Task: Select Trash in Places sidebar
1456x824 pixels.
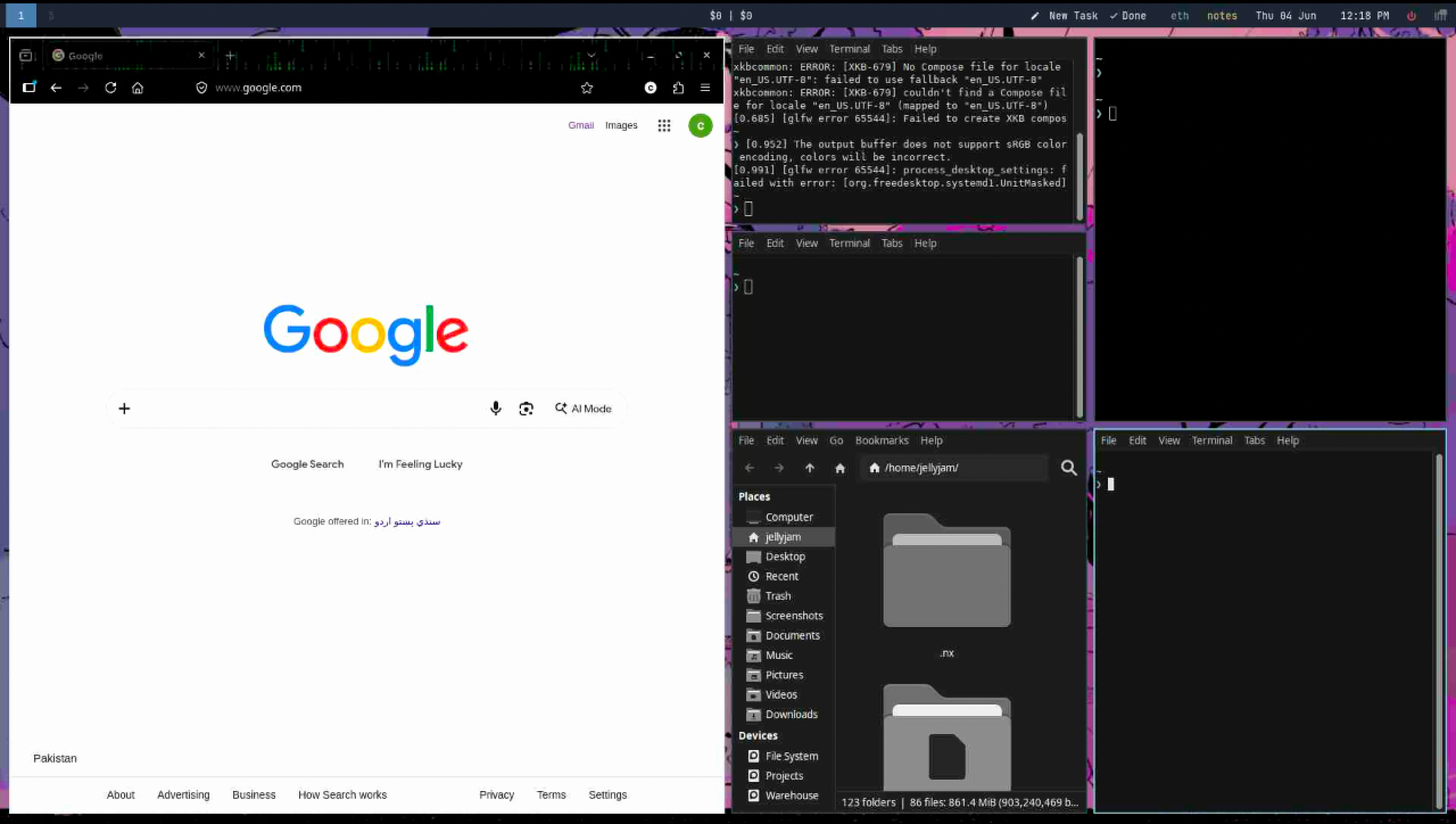Action: [783, 596]
